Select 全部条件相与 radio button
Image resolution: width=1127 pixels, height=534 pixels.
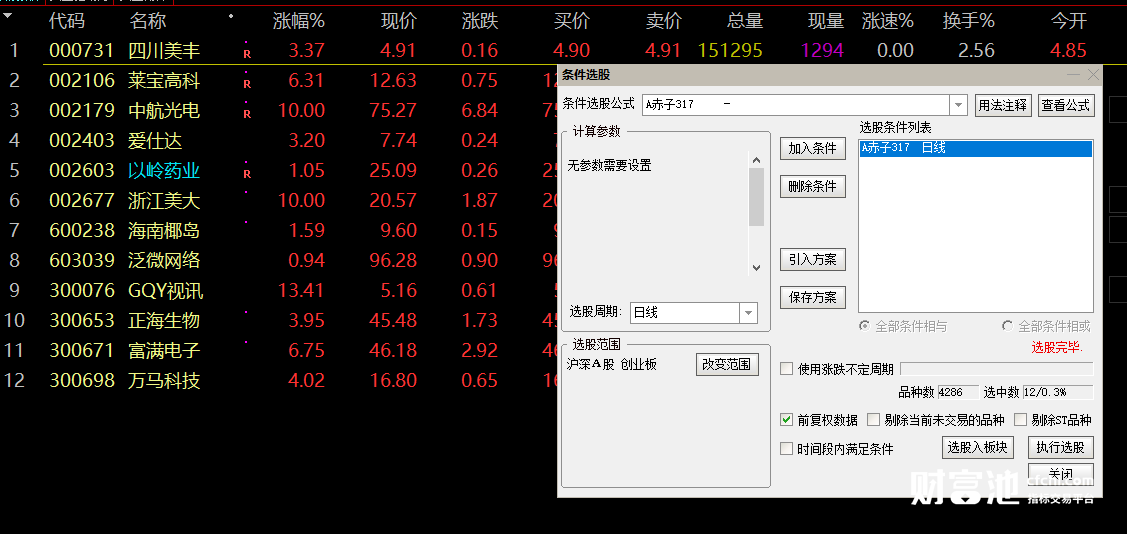(x=865, y=326)
